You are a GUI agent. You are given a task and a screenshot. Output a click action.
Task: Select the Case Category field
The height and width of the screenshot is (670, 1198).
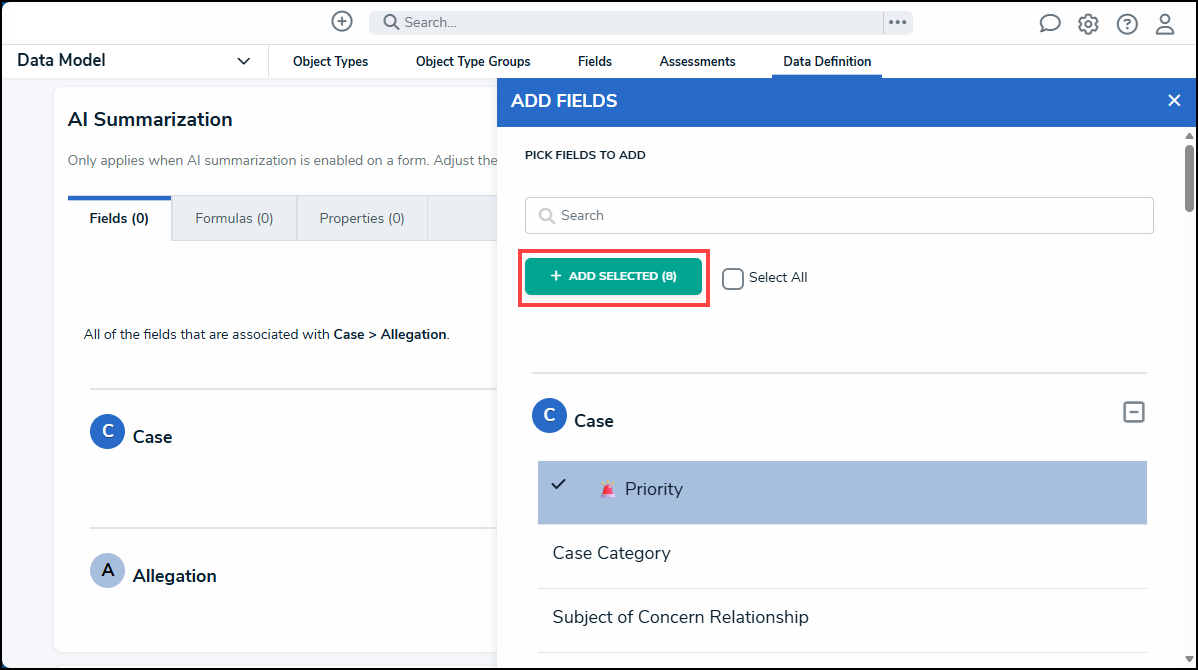pos(611,553)
